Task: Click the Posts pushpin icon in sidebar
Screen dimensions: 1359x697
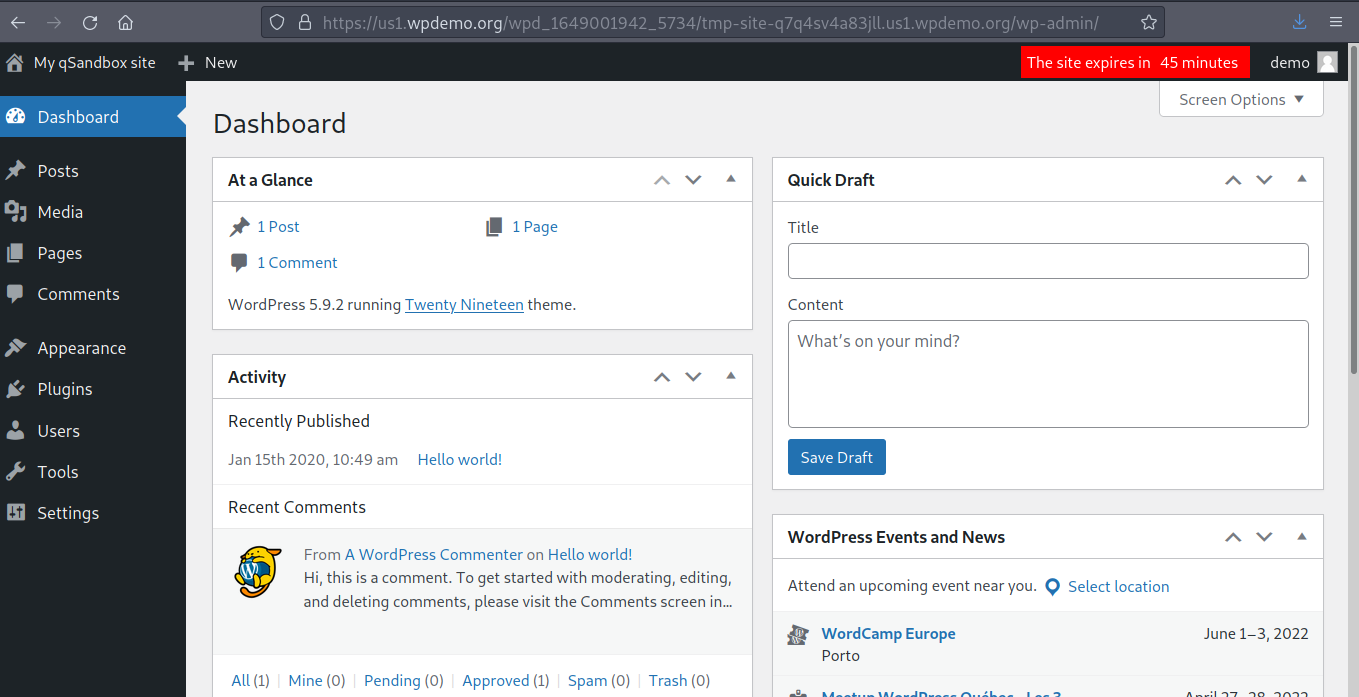Action: (15, 171)
